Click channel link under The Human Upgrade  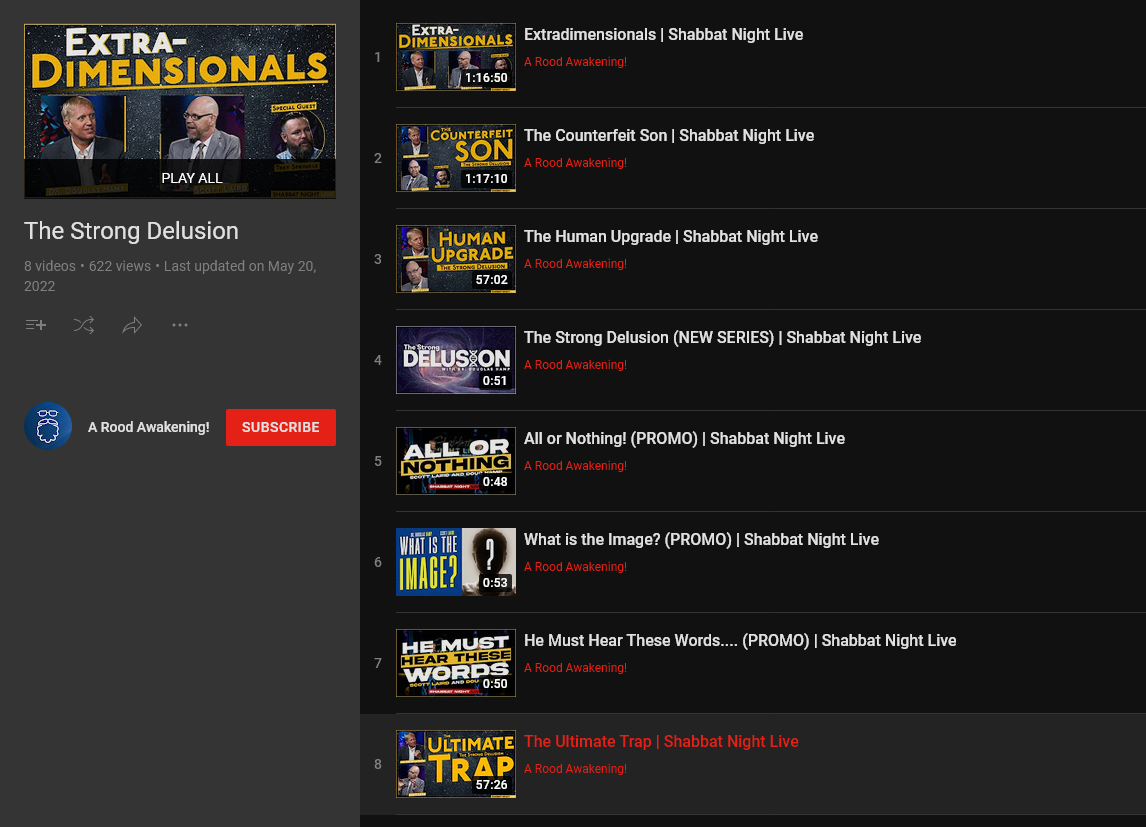pyautogui.click(x=575, y=264)
